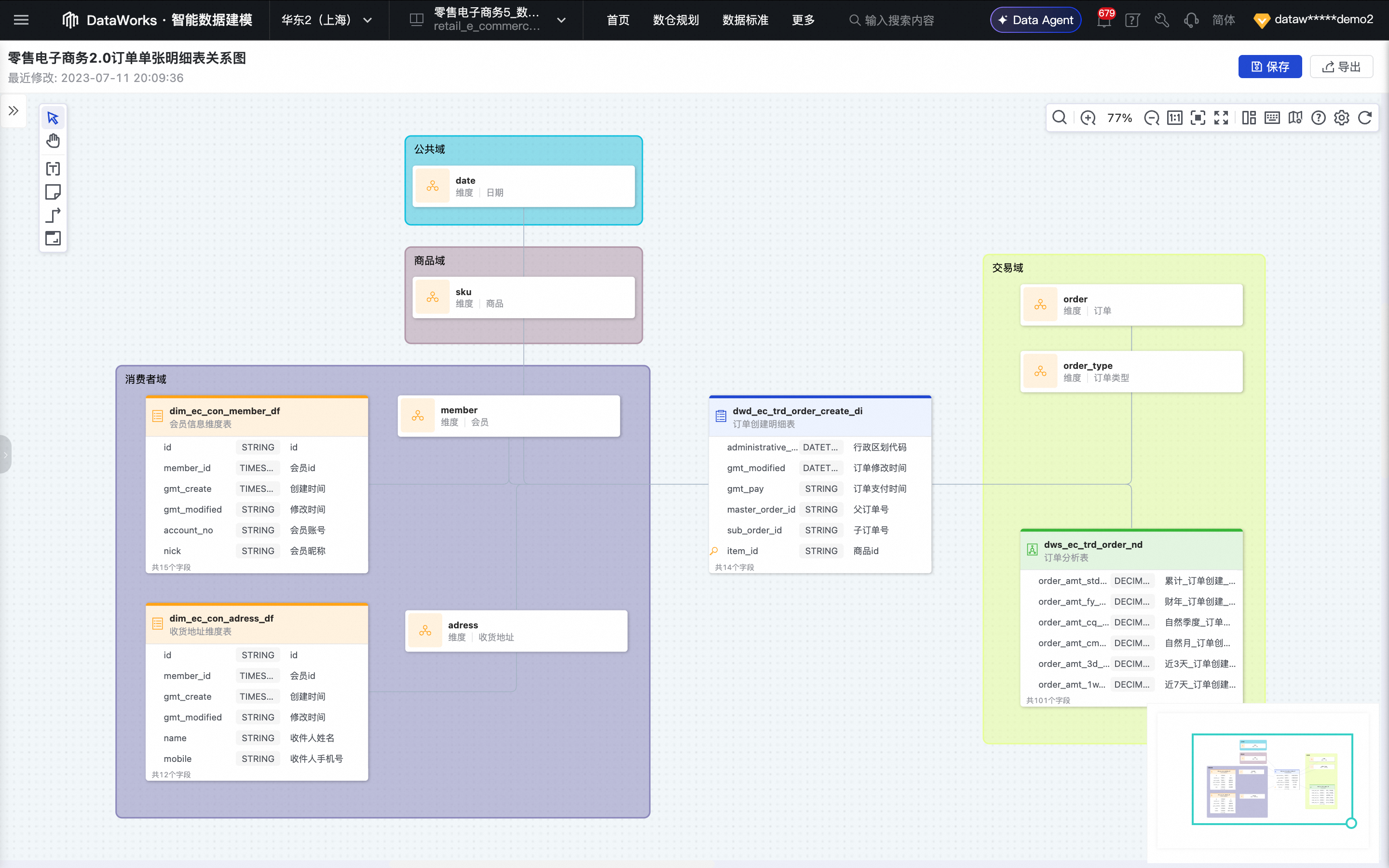The height and width of the screenshot is (868, 1389).
Task: Click the 保存 save button
Action: [1269, 67]
